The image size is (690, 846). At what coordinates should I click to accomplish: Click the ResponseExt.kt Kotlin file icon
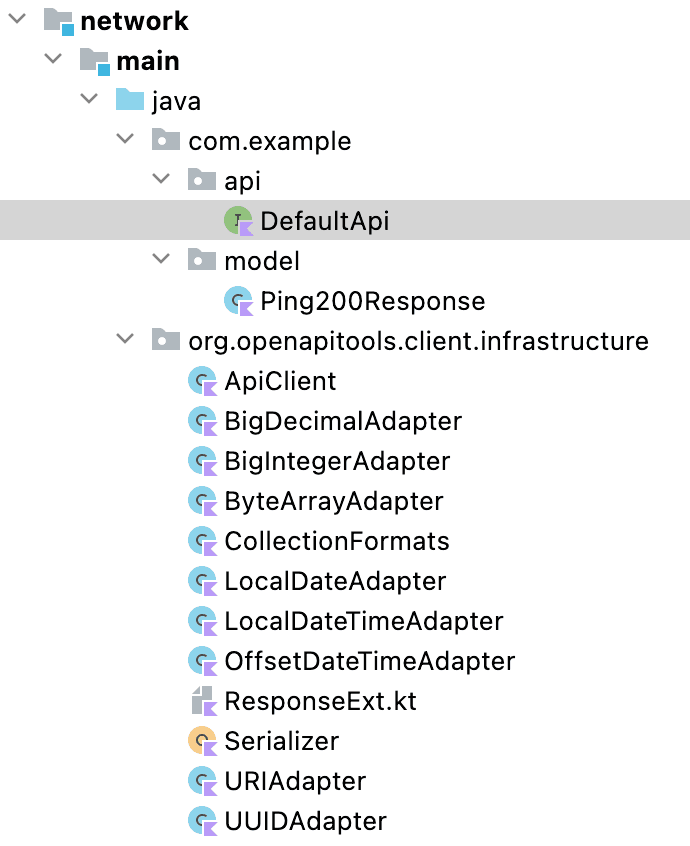(203, 701)
